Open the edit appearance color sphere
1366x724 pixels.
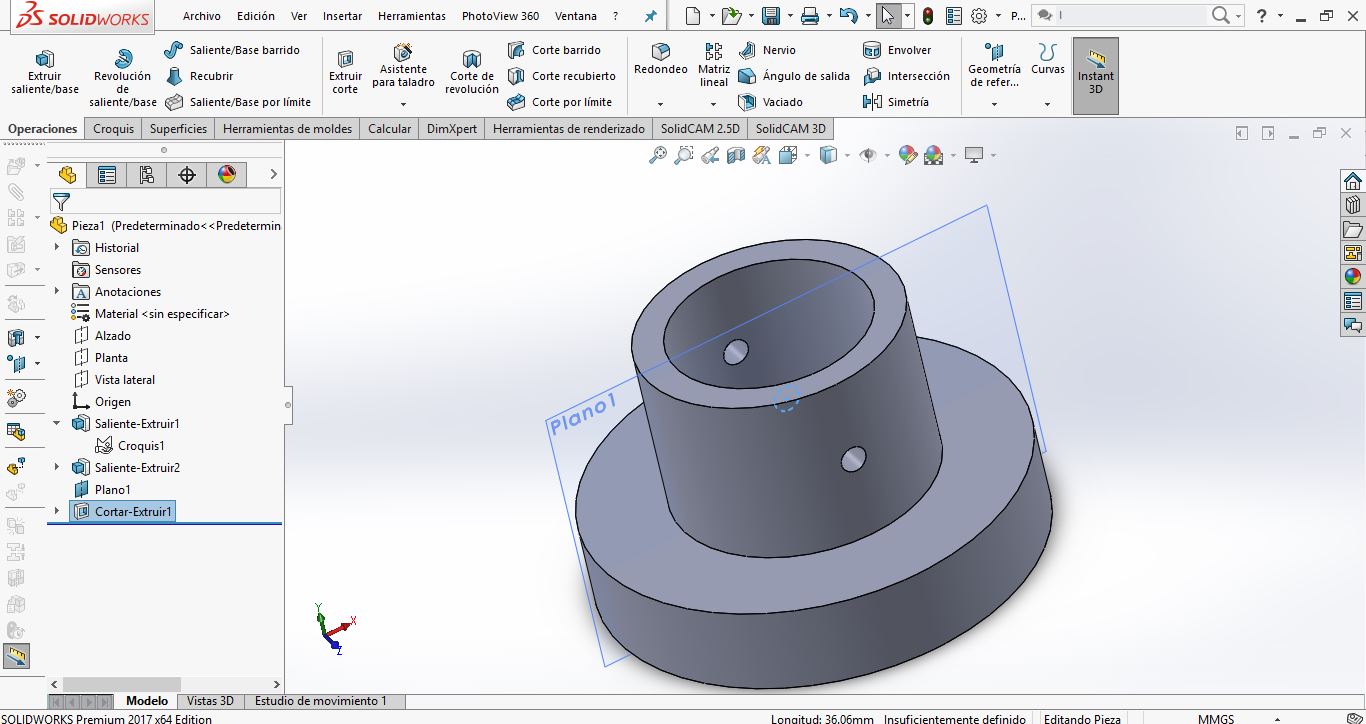point(907,155)
